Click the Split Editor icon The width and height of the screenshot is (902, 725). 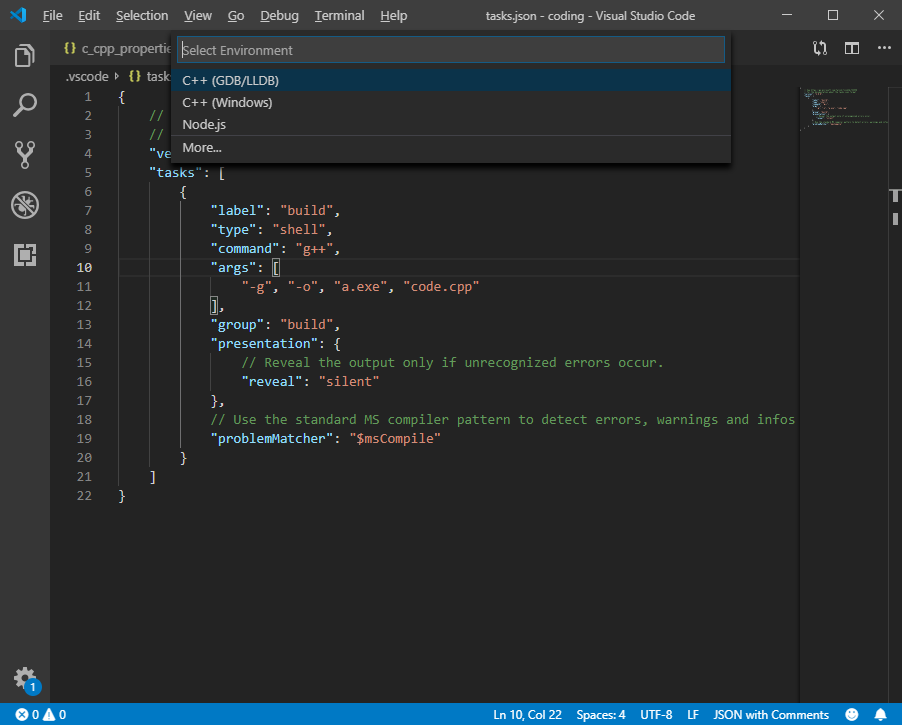coord(852,48)
